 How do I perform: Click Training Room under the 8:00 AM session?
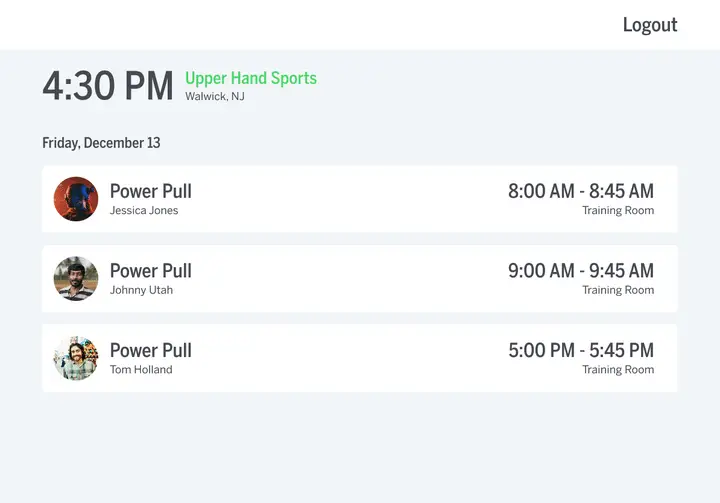pos(618,210)
